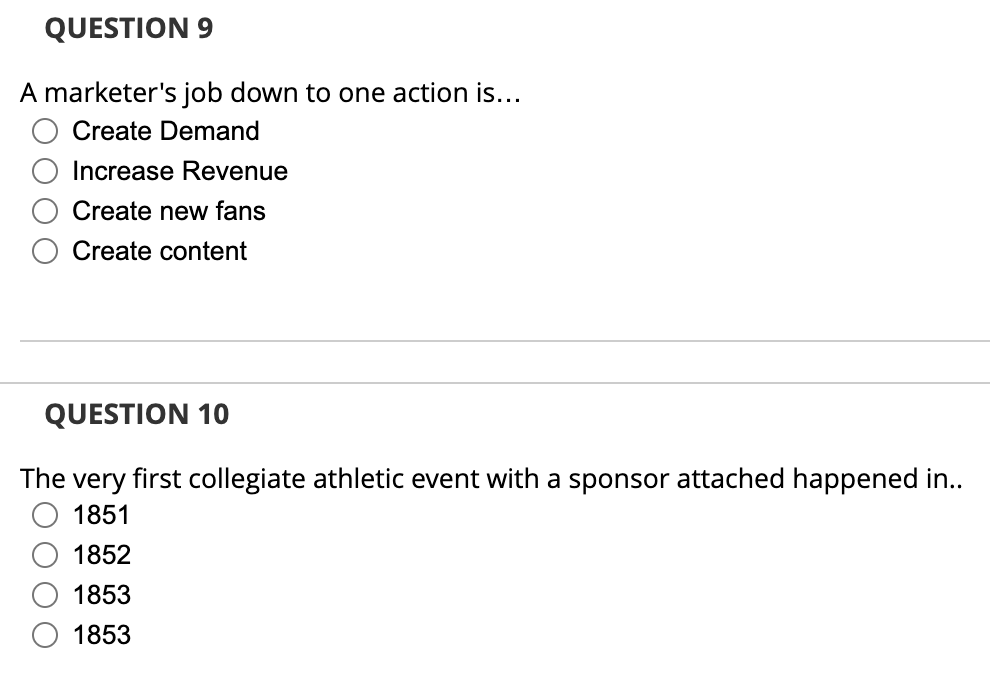Select 1851 as the answer
990x686 pixels.
(44, 515)
